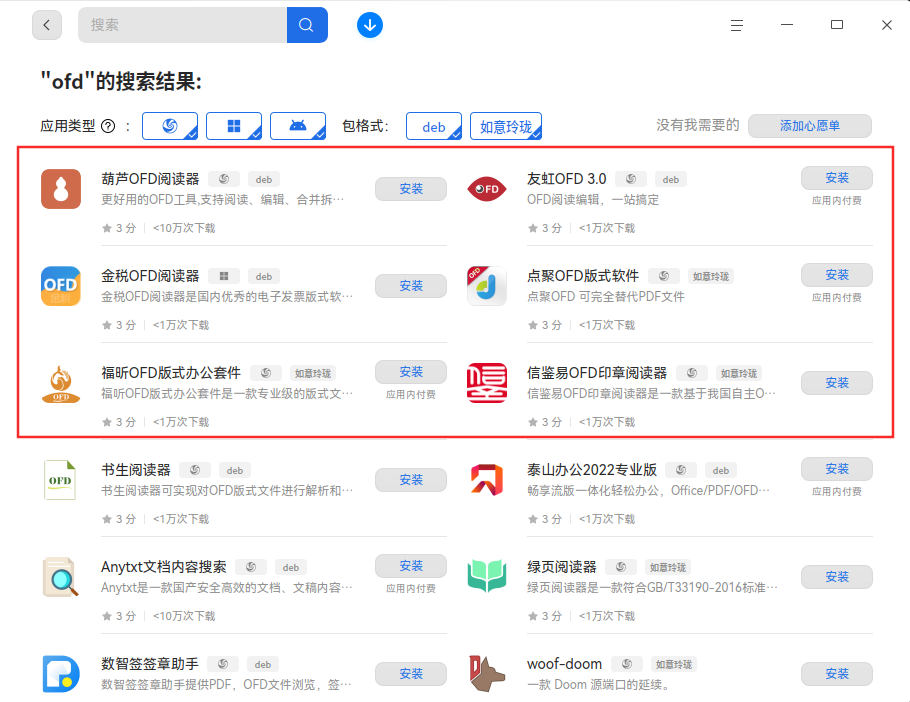Focus the 搜索 search input field
The height and width of the screenshot is (702, 910).
(183, 25)
